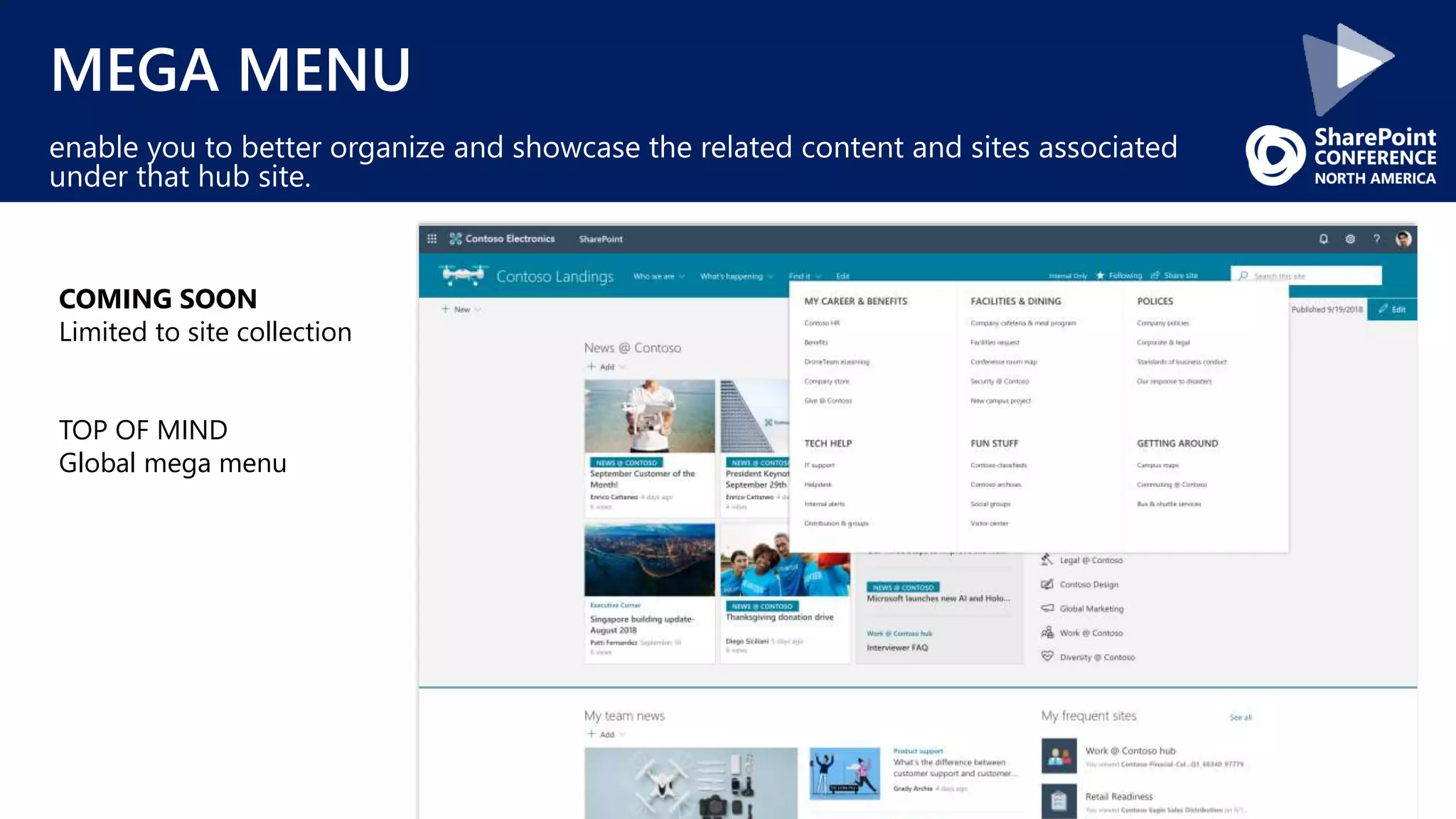Open Interviewer FAQ news item
1456x819 pixels.
pos(896,648)
